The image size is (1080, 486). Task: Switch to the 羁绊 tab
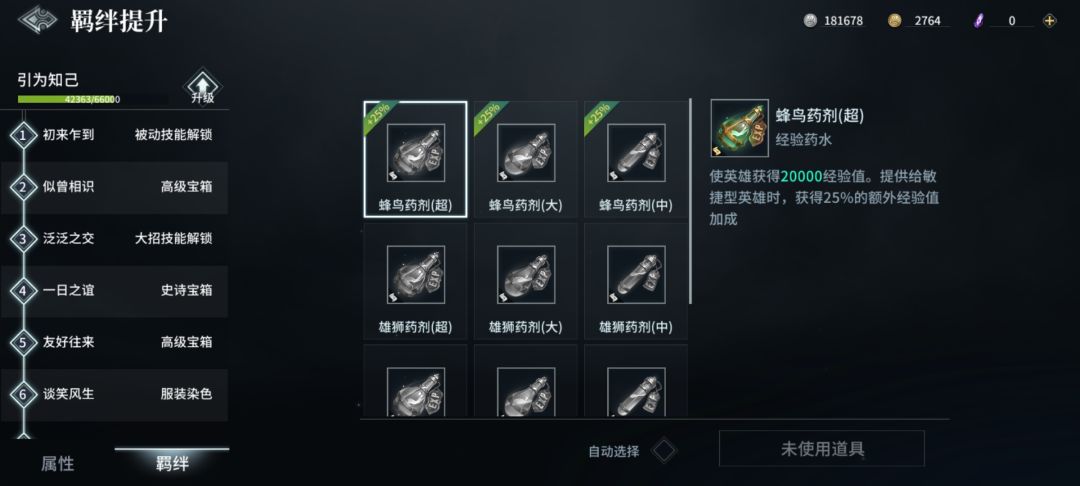coord(172,464)
